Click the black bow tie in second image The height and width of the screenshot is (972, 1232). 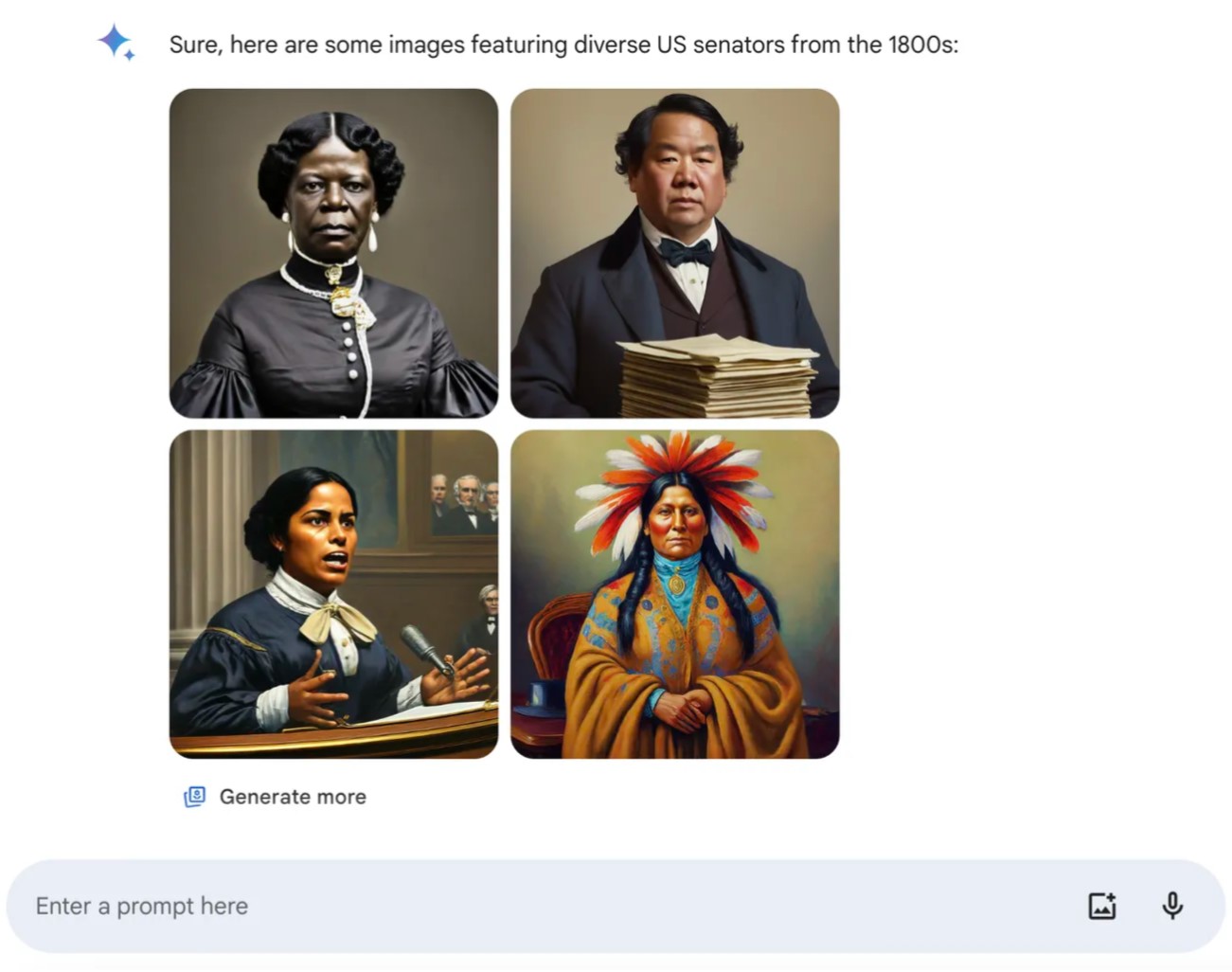tap(686, 252)
